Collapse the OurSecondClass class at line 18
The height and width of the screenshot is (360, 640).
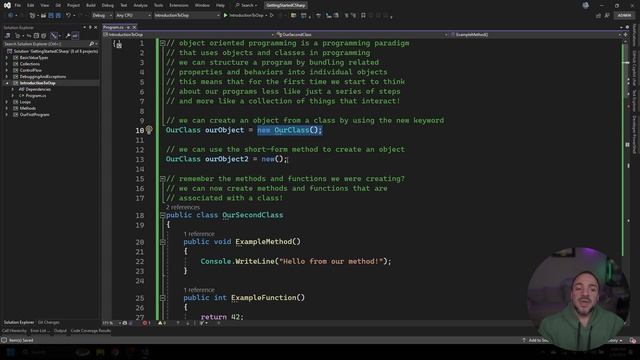(x=162, y=215)
